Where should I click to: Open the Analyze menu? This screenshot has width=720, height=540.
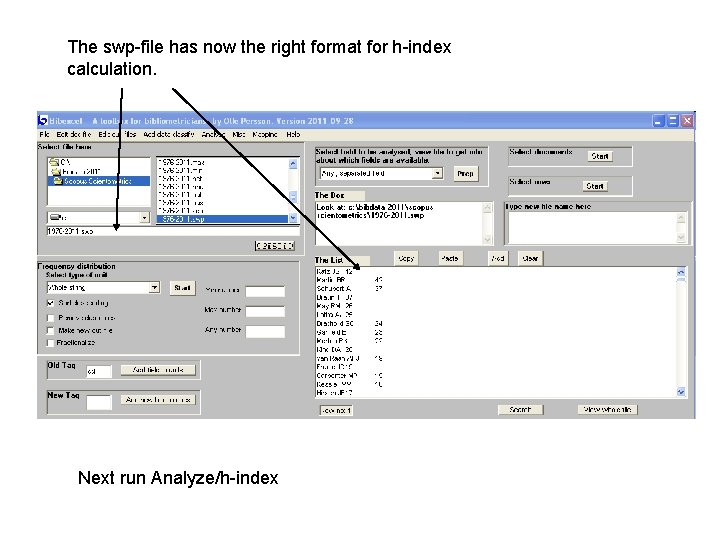click(214, 134)
